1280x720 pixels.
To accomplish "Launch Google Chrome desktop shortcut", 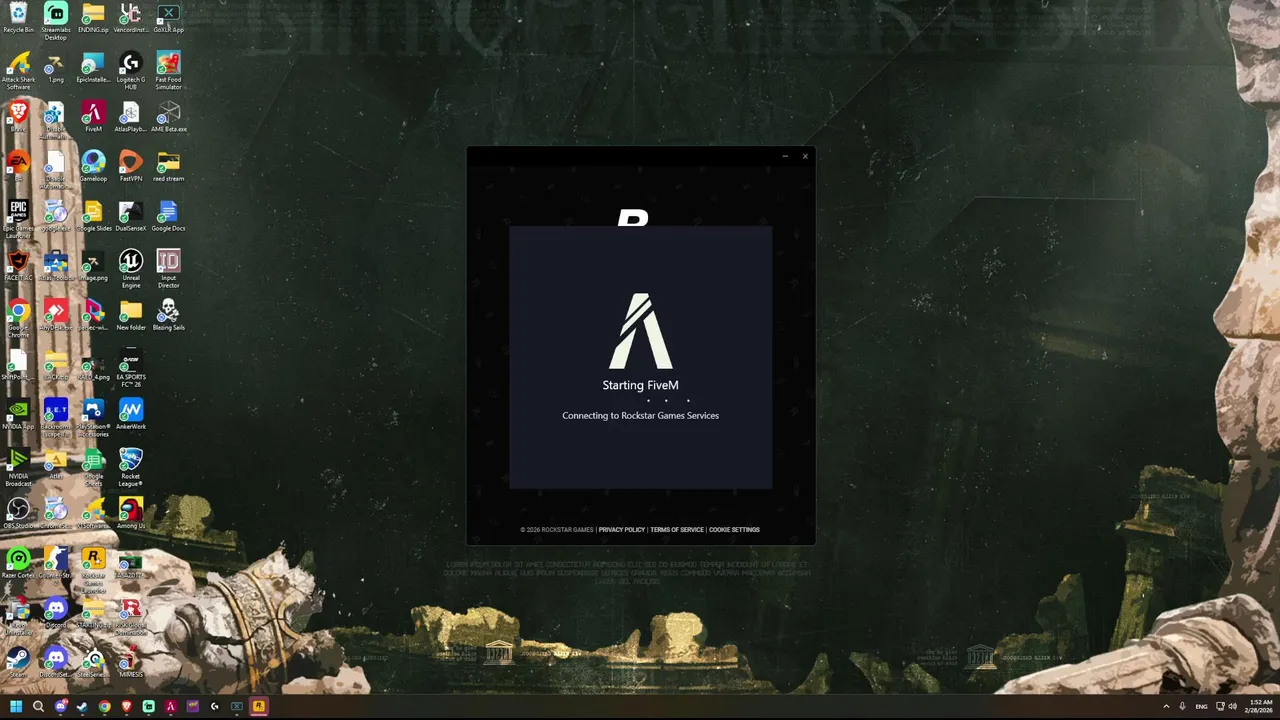I will coord(18,319).
